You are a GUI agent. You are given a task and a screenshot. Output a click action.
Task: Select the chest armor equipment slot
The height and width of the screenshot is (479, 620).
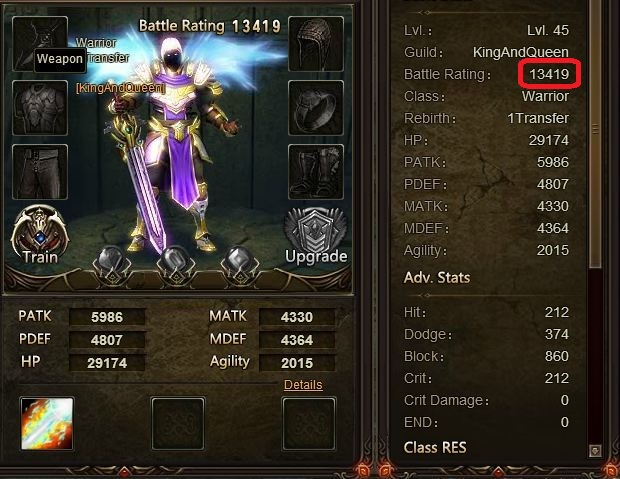[x=40, y=108]
